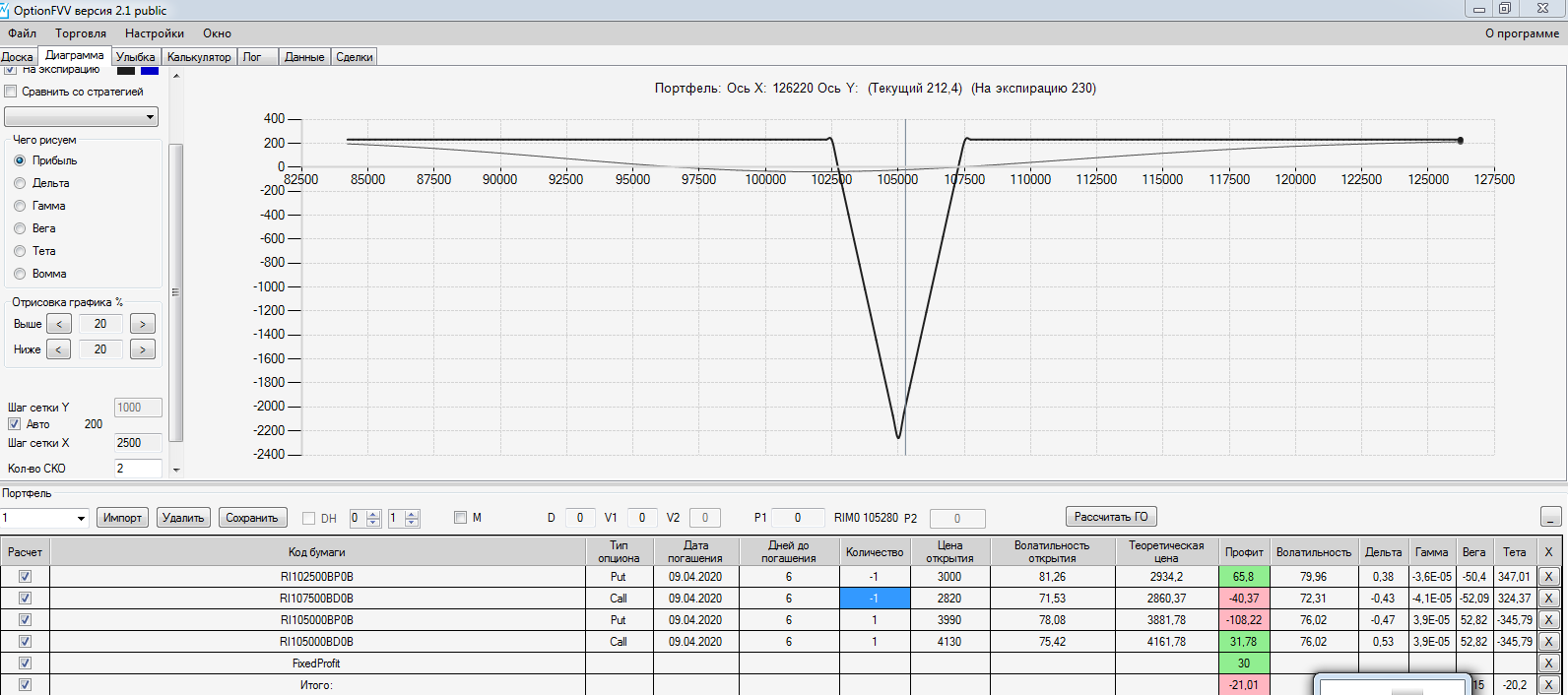Click the Рассчитать ГО button
Image resolution: width=1568 pixels, height=695 pixels.
(x=1111, y=517)
